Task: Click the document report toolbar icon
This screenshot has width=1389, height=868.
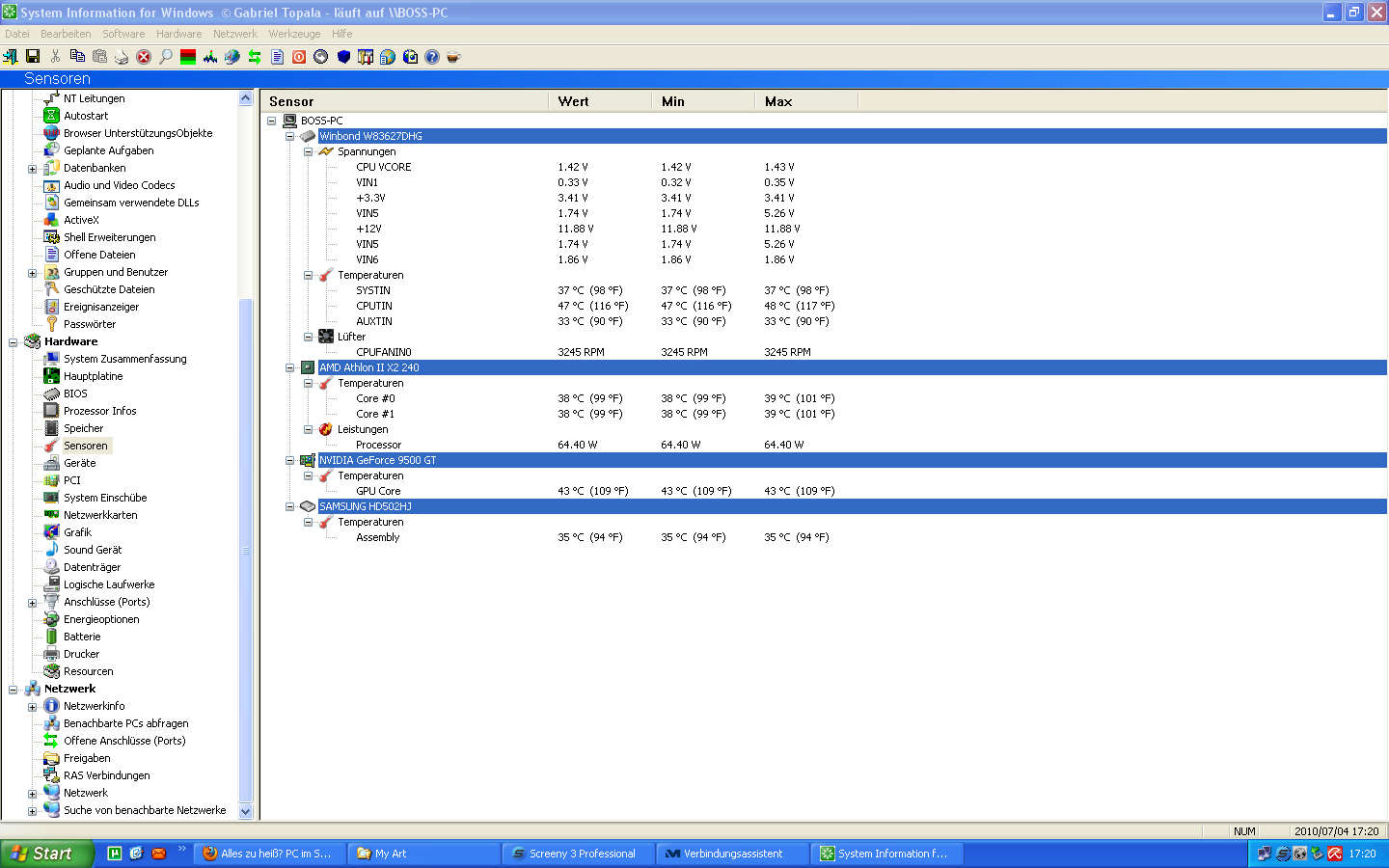Action: [x=277, y=57]
